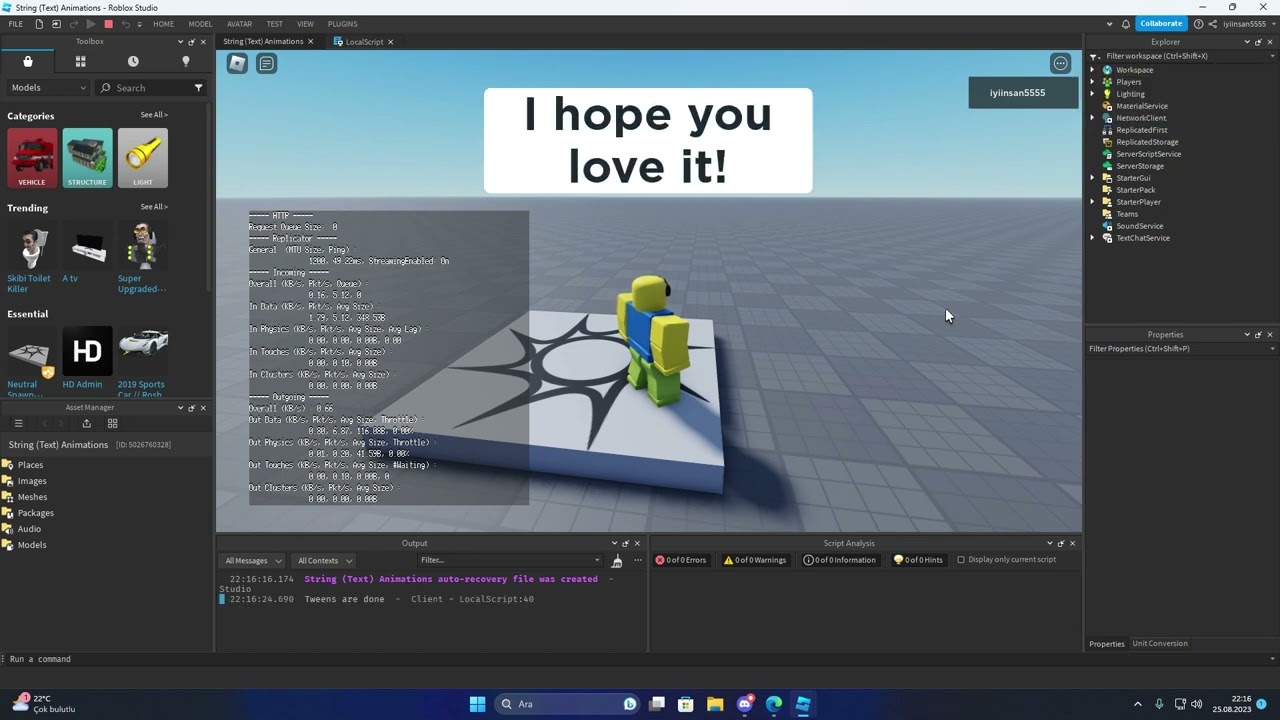Click the Asset Manager bulk import upload icon
The height and width of the screenshot is (720, 1280).
86,423
